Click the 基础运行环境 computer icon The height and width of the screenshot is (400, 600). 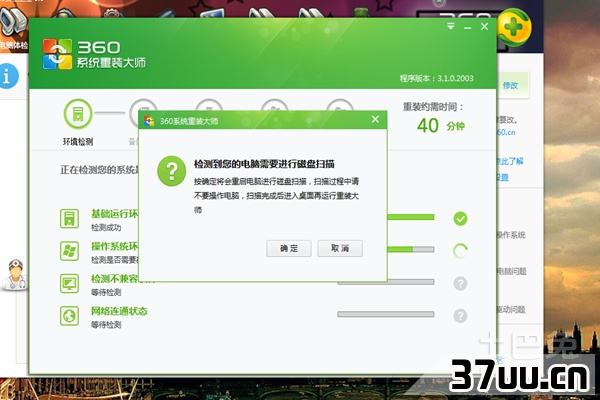(x=69, y=219)
